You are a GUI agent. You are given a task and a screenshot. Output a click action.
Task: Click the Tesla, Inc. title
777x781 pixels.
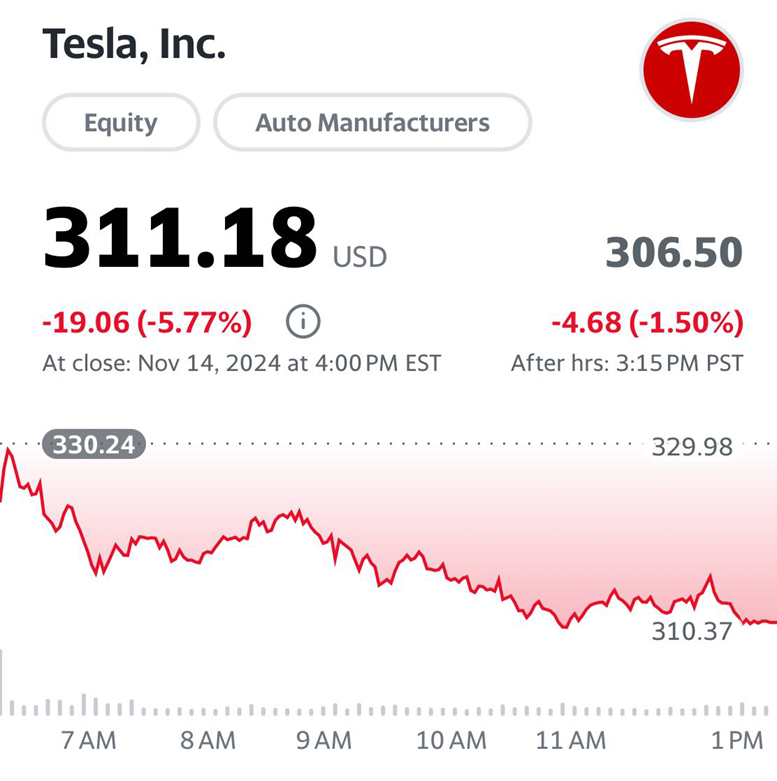[x=134, y=44]
